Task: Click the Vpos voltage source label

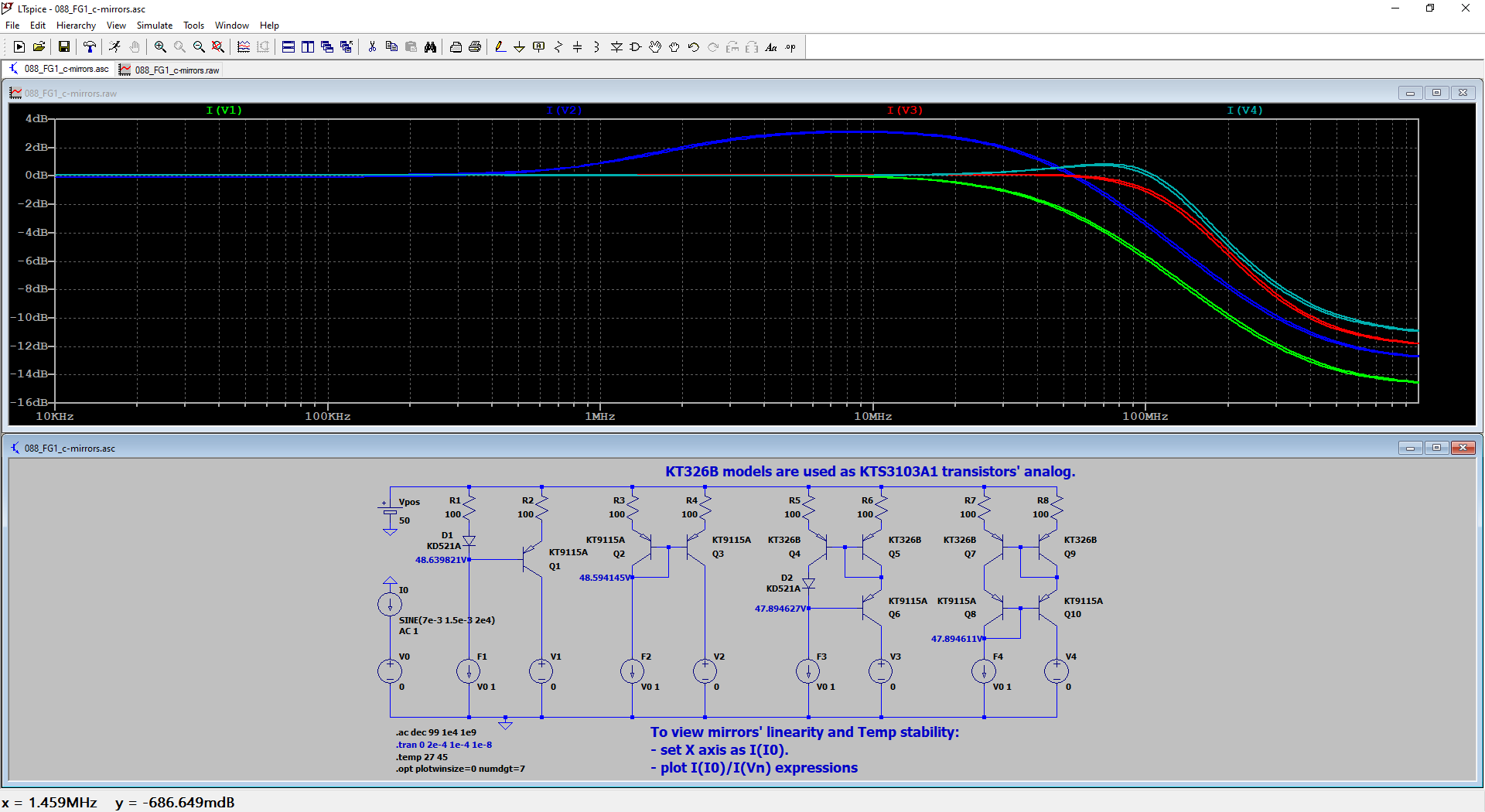Action: (409, 502)
